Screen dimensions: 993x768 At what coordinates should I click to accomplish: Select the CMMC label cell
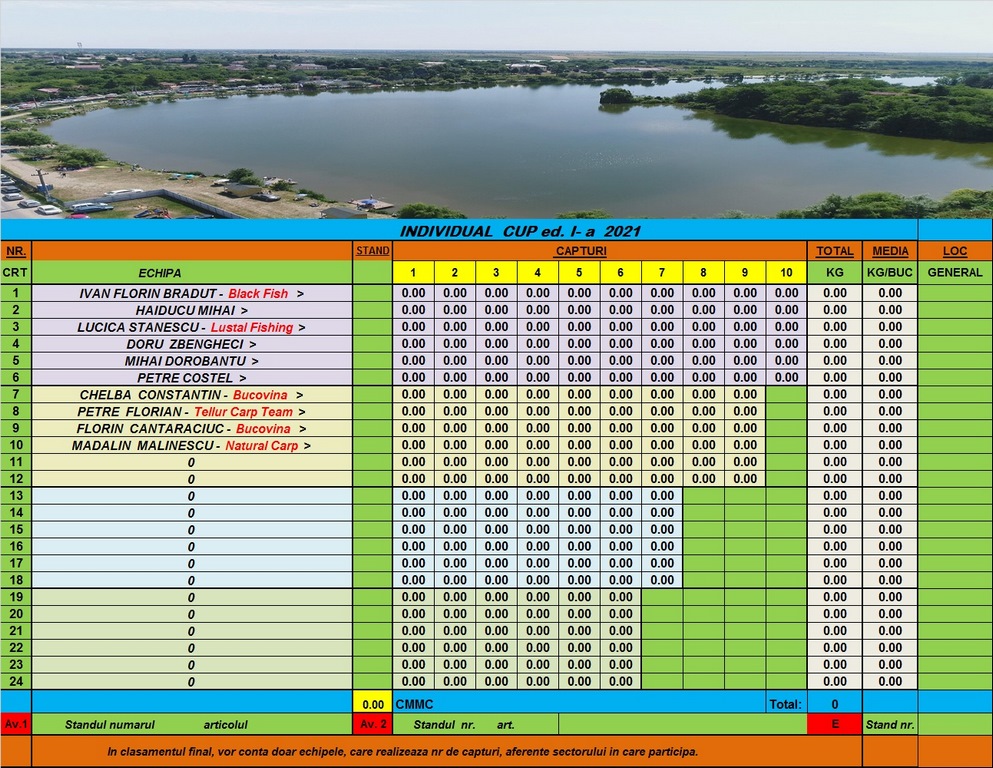pyautogui.click(x=414, y=704)
